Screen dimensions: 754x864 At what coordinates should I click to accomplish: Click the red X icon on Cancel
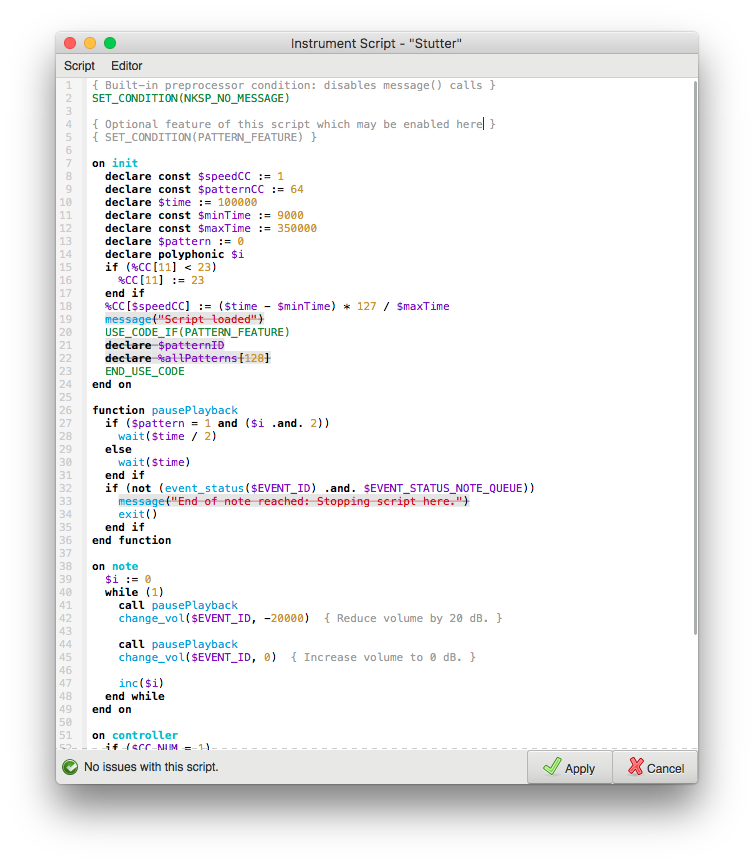click(635, 766)
